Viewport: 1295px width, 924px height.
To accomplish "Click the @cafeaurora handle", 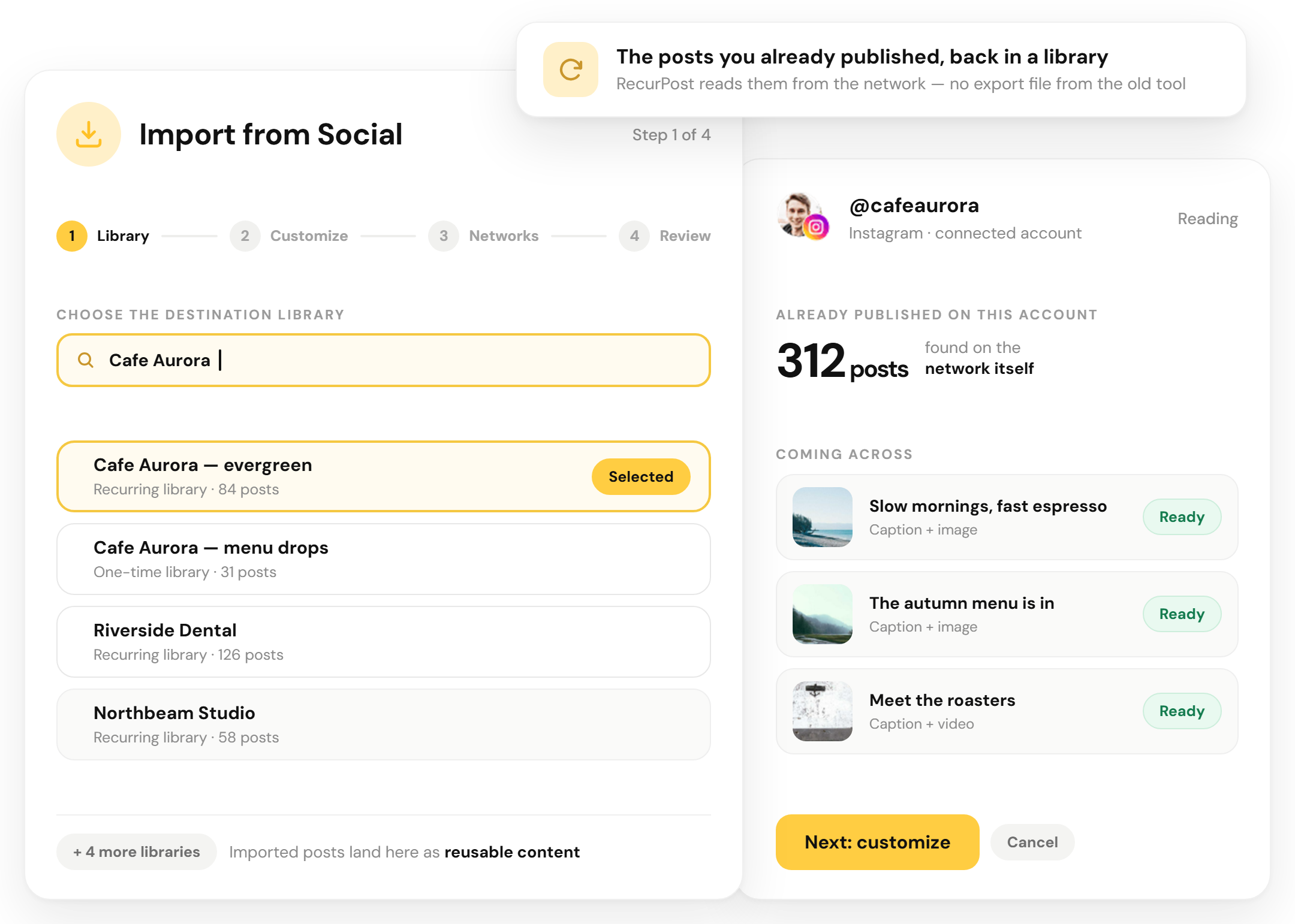I will pos(914,206).
